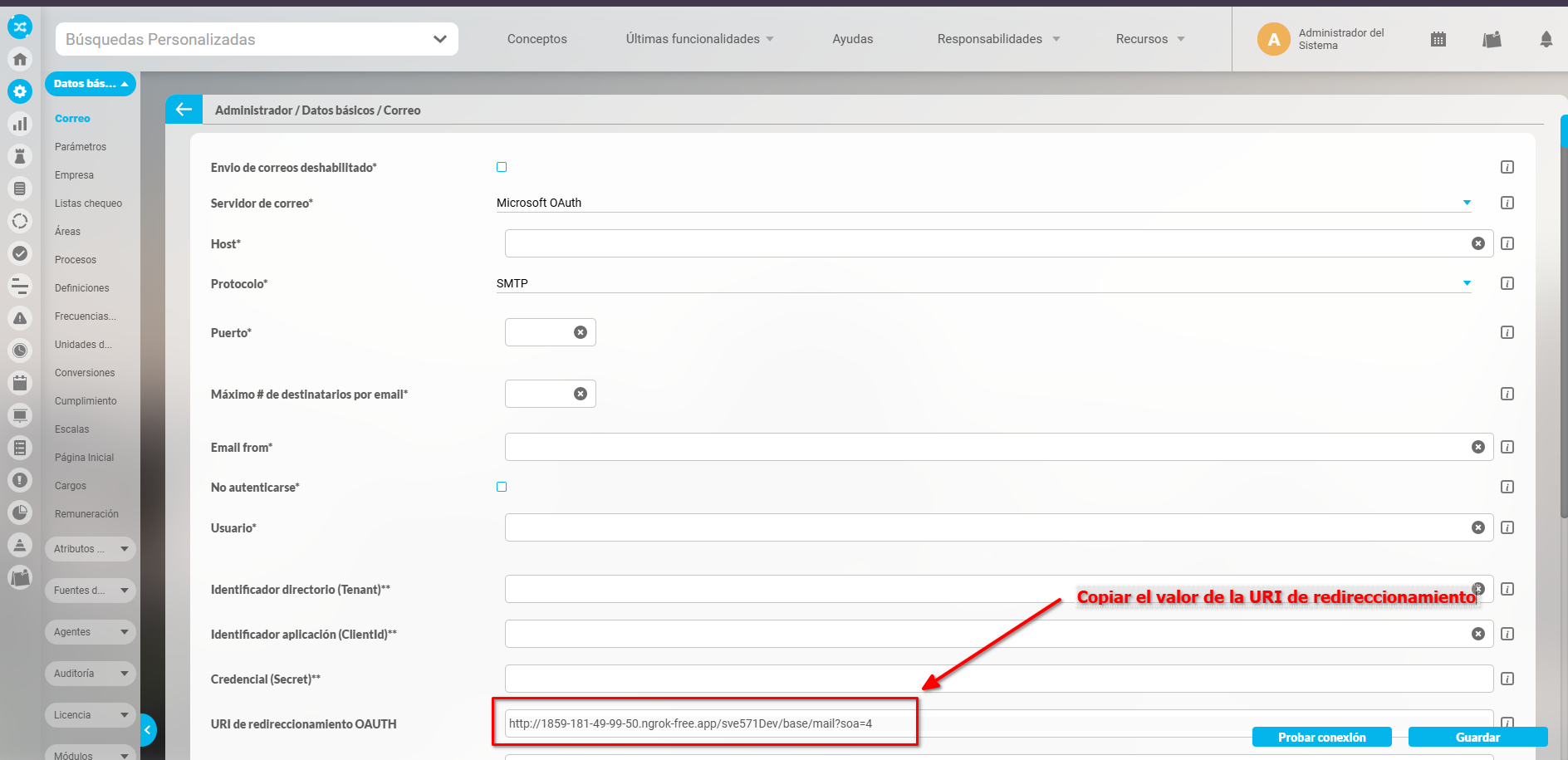Clear the Email from field

(x=1477, y=447)
